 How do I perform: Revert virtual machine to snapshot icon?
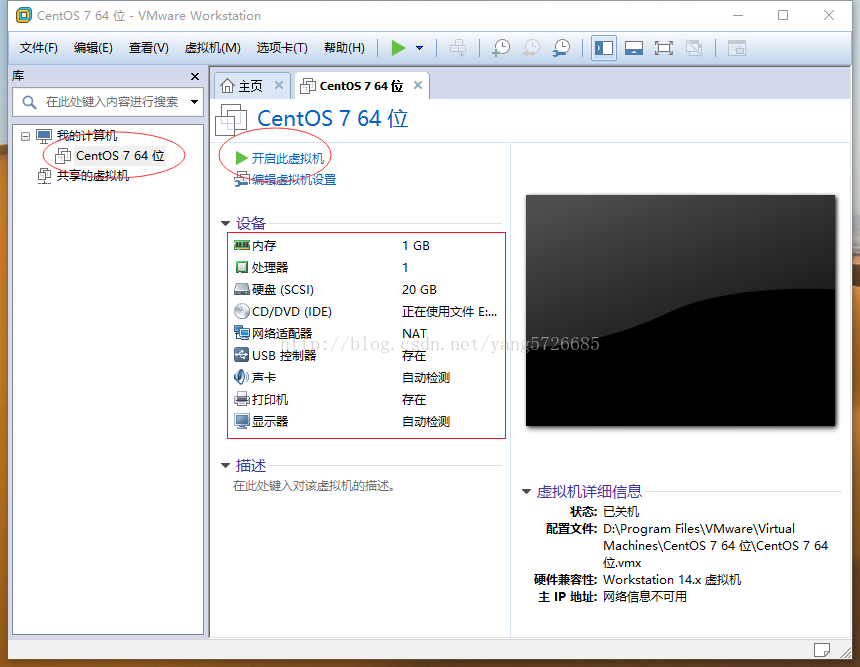(x=531, y=48)
